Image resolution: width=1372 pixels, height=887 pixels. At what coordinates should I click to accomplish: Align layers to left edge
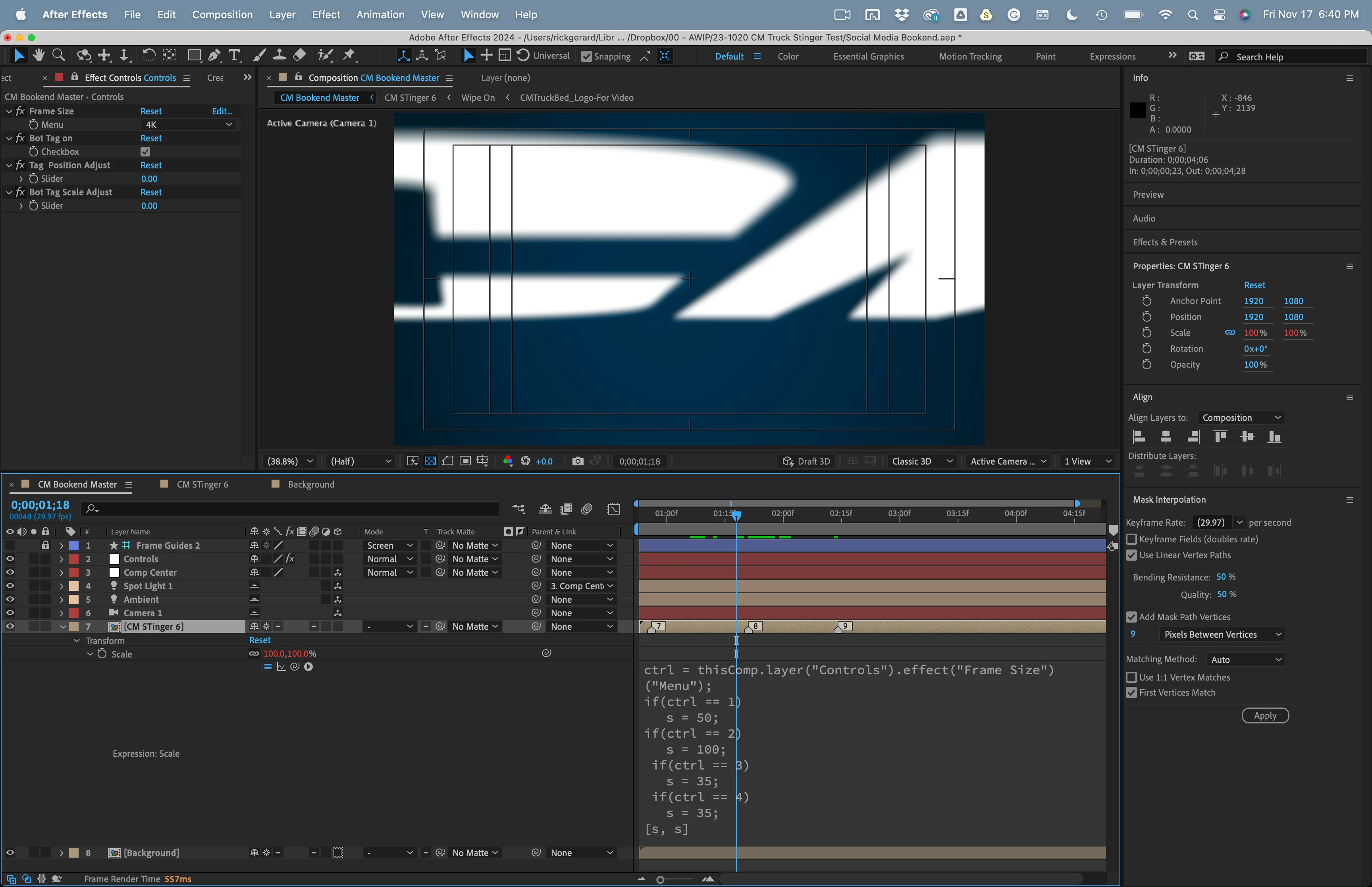(1139, 437)
